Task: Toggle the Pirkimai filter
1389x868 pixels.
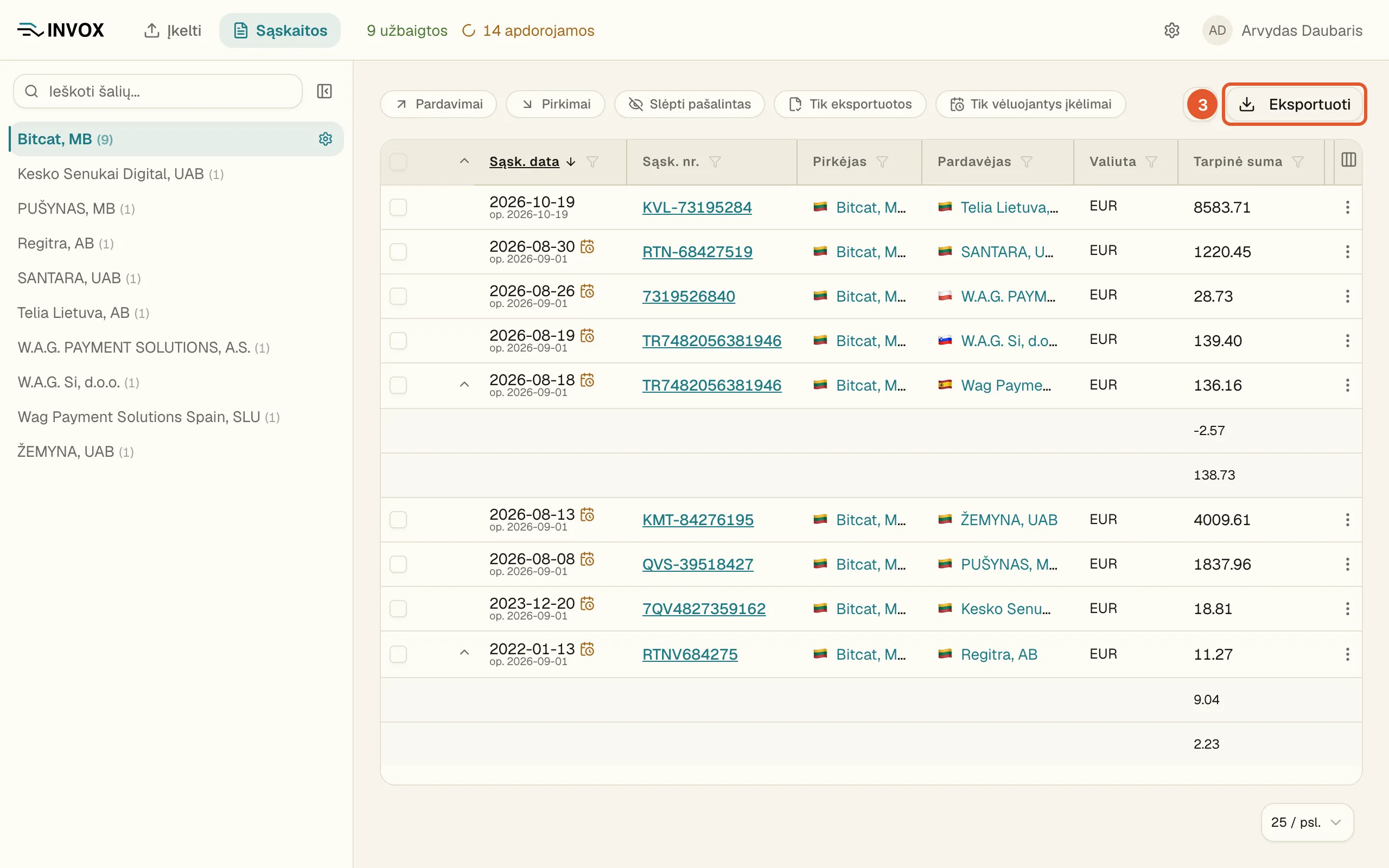Action: tap(556, 104)
